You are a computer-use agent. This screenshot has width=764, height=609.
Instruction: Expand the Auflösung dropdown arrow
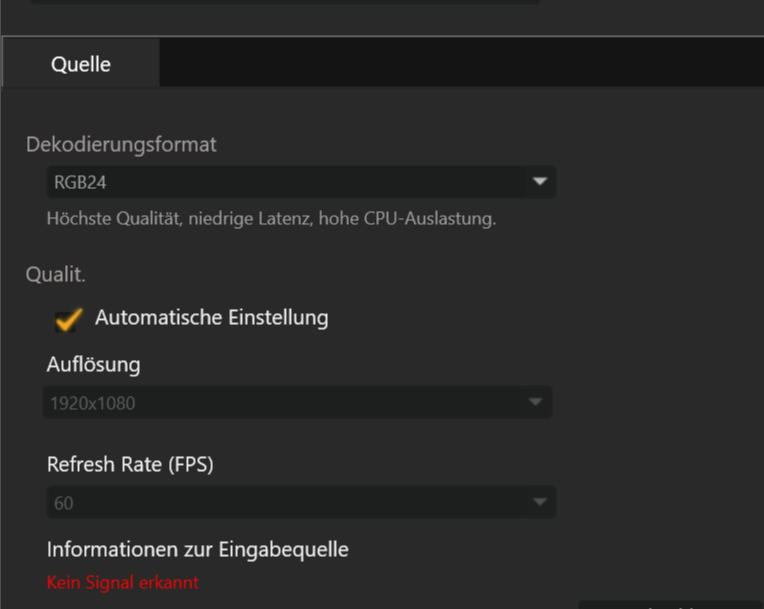536,402
